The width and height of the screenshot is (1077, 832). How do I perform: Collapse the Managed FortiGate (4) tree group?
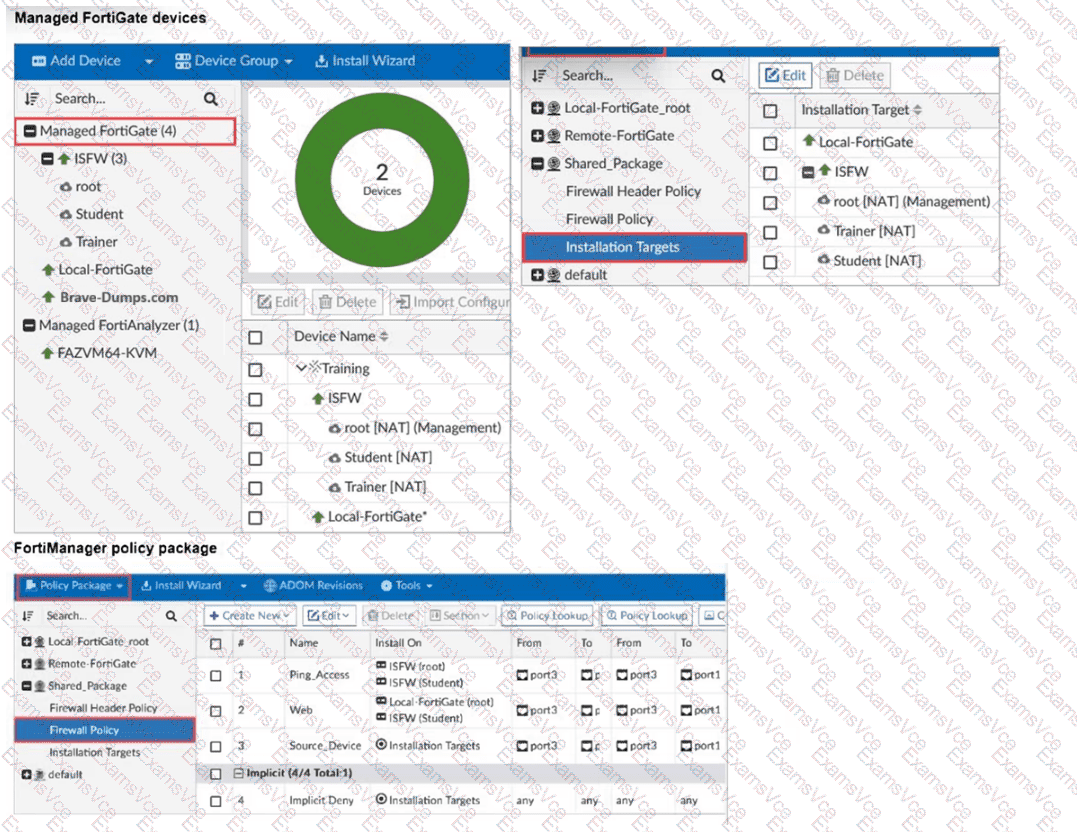pyautogui.click(x=29, y=131)
